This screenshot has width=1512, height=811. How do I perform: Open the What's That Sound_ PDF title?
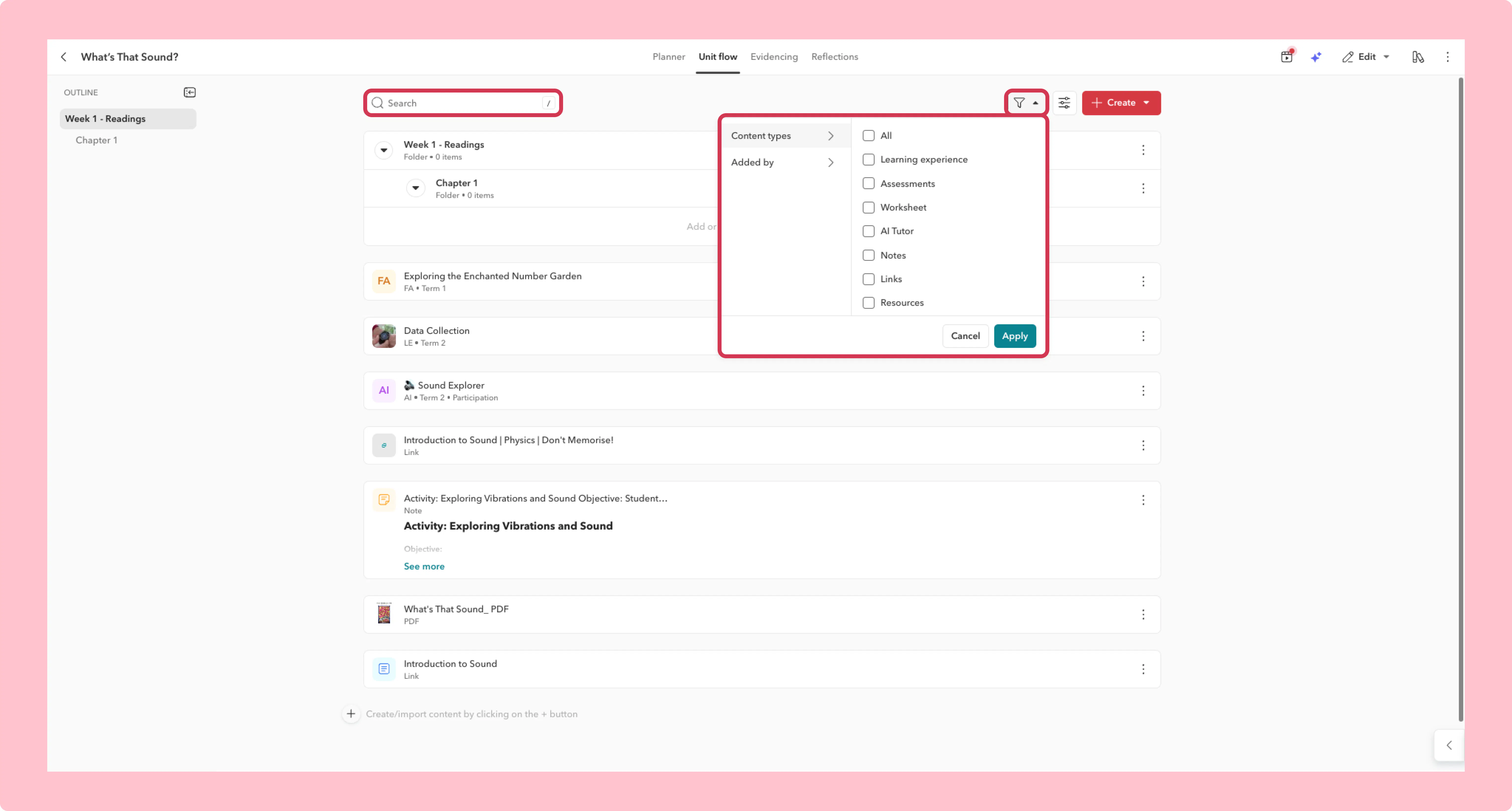pos(456,609)
